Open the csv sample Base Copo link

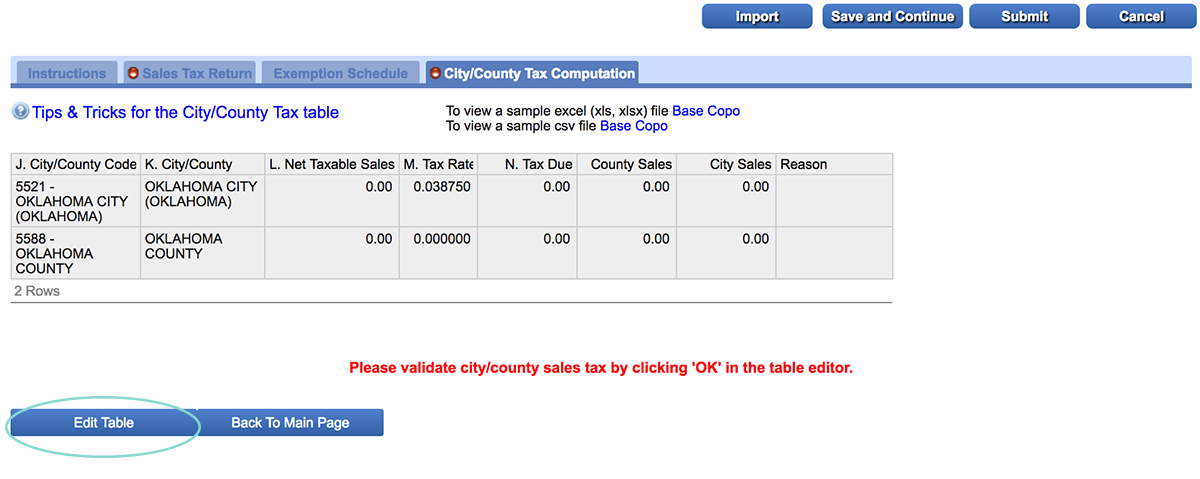click(634, 126)
